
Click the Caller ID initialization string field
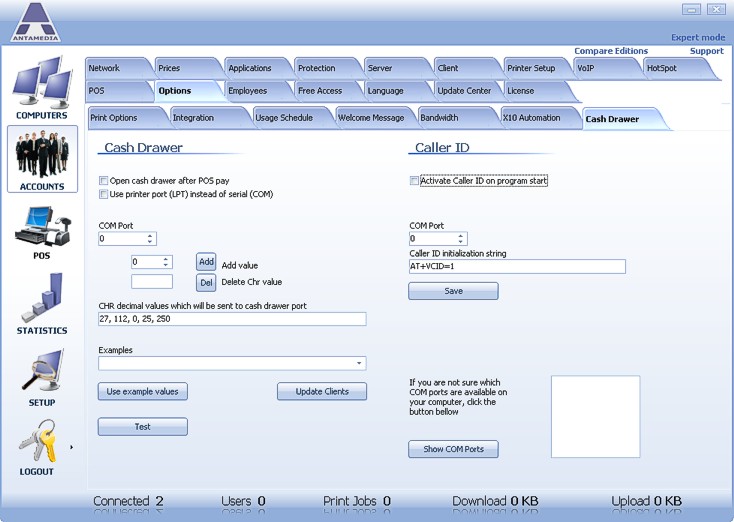[x=517, y=267]
